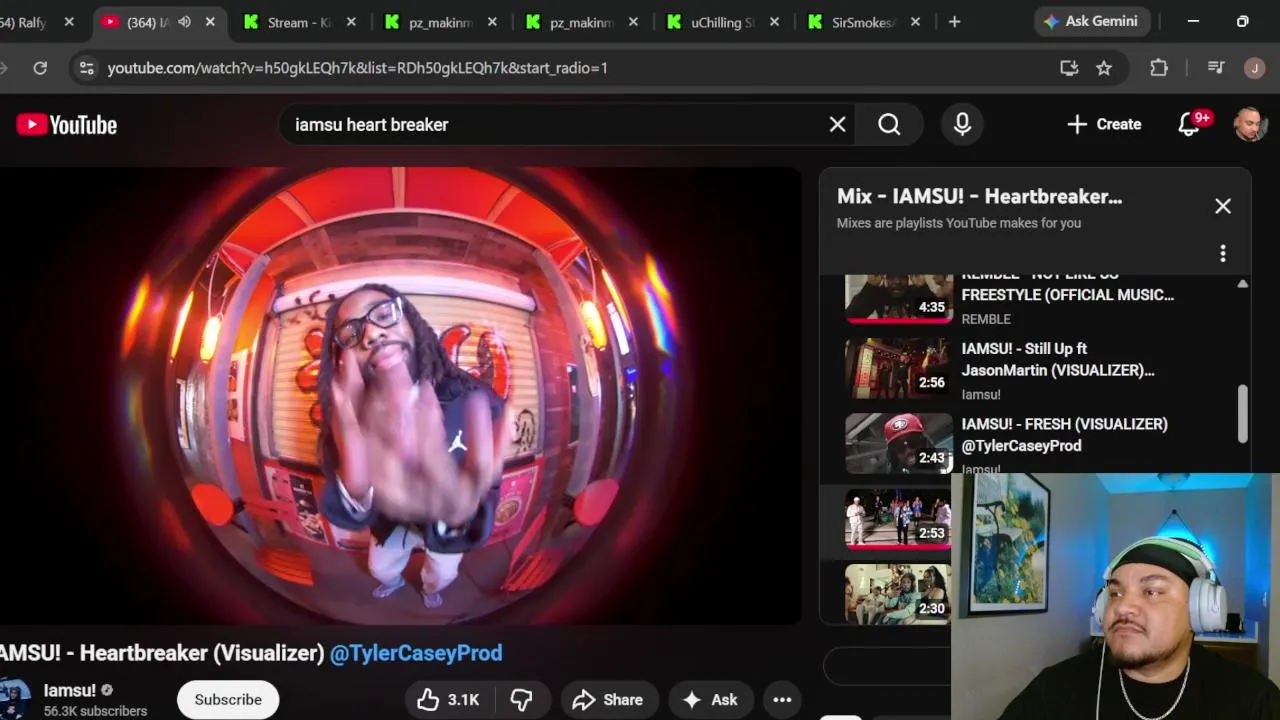Dislike the video with thumbs down

coord(521,699)
